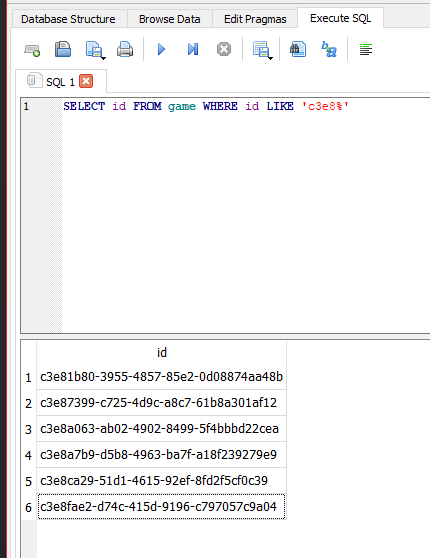430x558 pixels.
Task: Select result cell starting with c3e81b80
Action: [x=162, y=377]
